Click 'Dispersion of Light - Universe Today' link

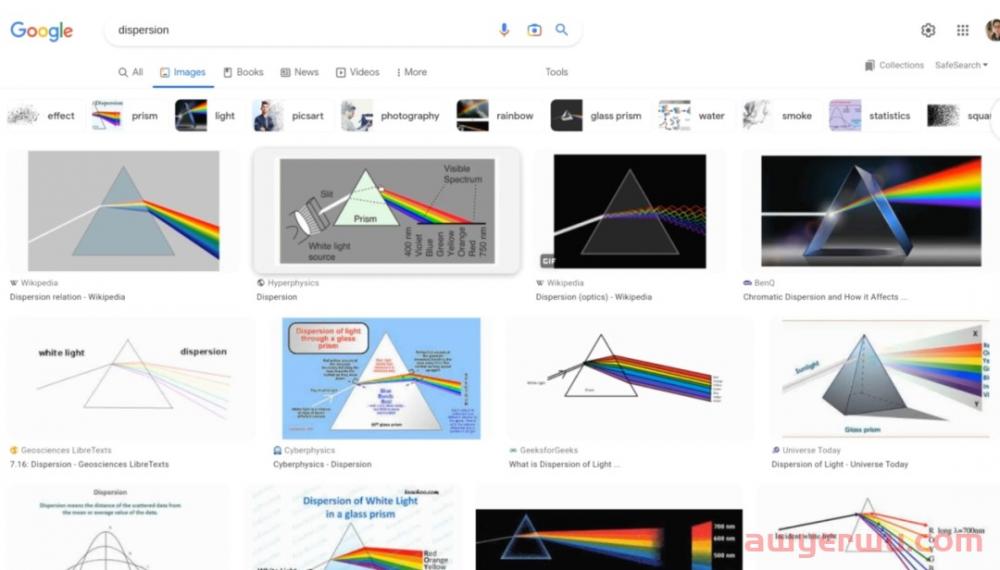pyautogui.click(x=839, y=464)
